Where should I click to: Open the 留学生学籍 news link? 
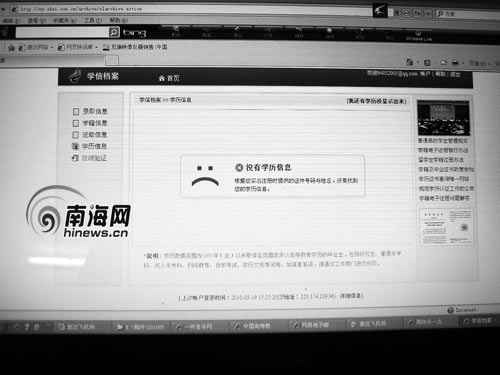[441, 160]
